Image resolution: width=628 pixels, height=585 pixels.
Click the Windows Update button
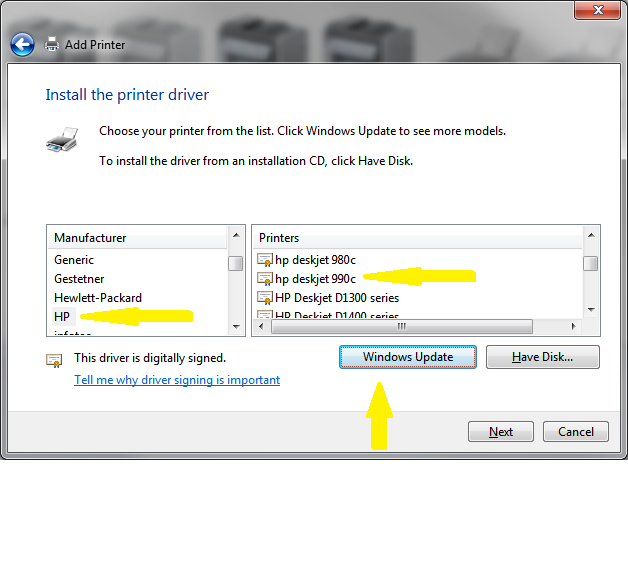click(408, 357)
